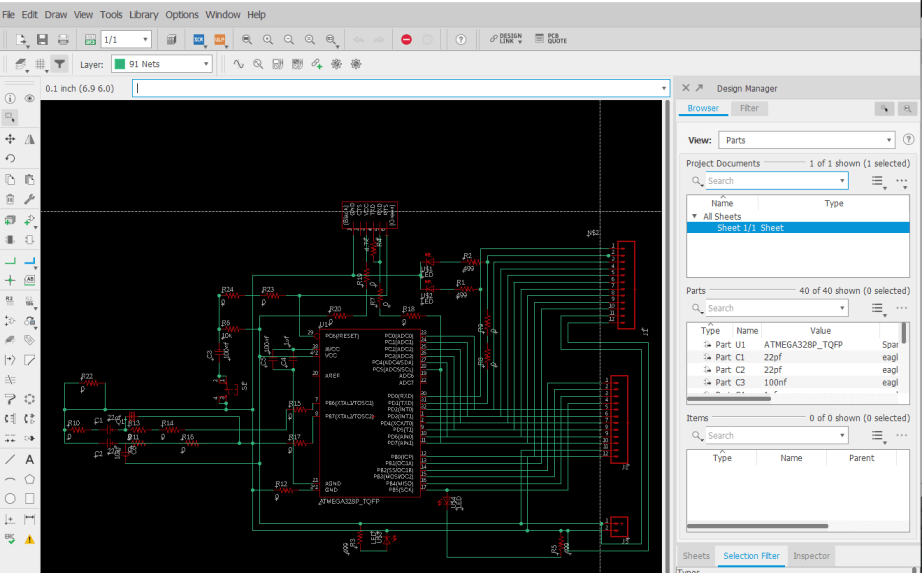Collapse the All Sheets tree node
Image resolution: width=922 pixels, height=573 pixels.
pos(695,216)
